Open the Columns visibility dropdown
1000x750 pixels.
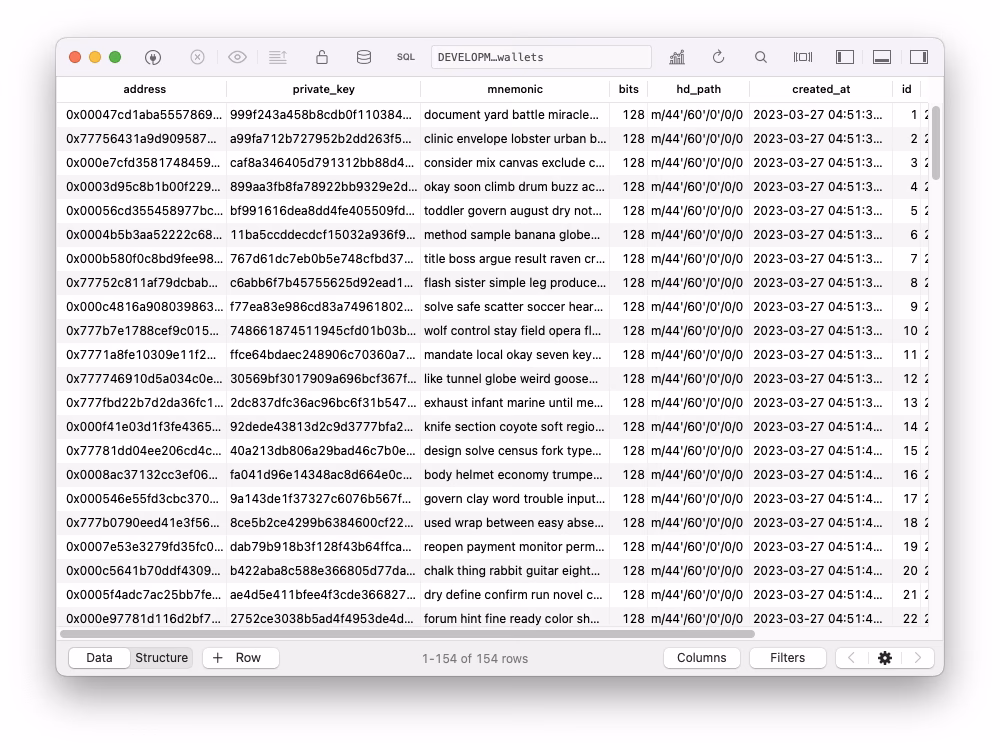point(702,658)
